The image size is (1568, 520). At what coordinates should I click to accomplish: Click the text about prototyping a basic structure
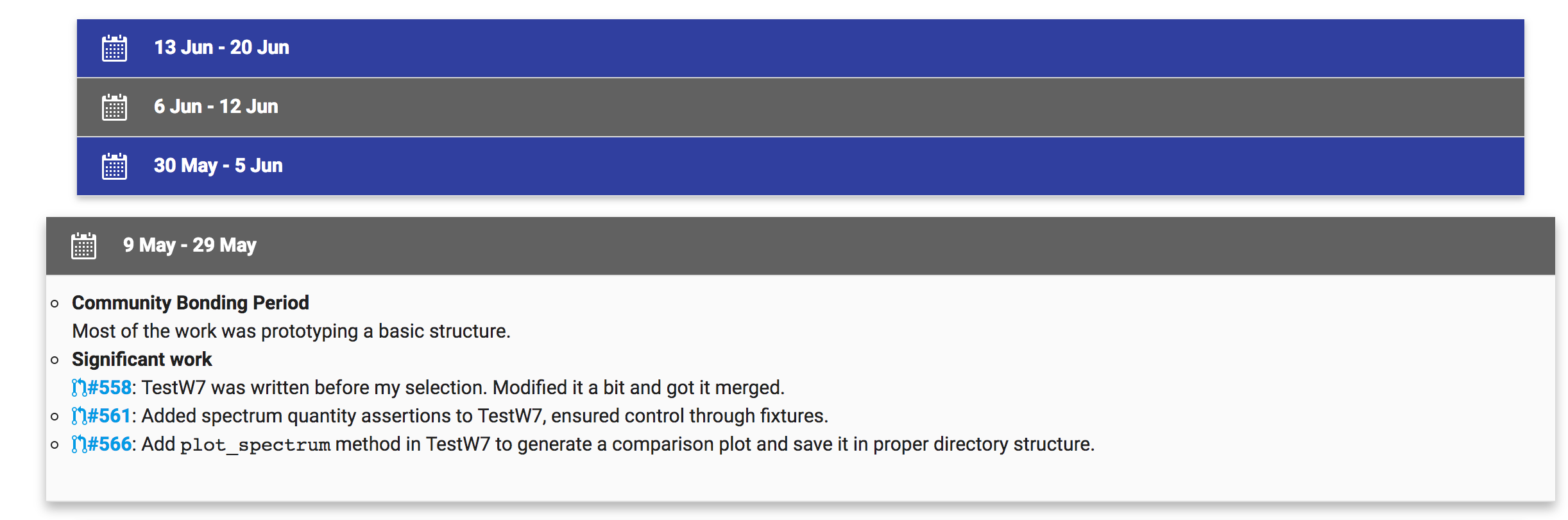tap(291, 331)
